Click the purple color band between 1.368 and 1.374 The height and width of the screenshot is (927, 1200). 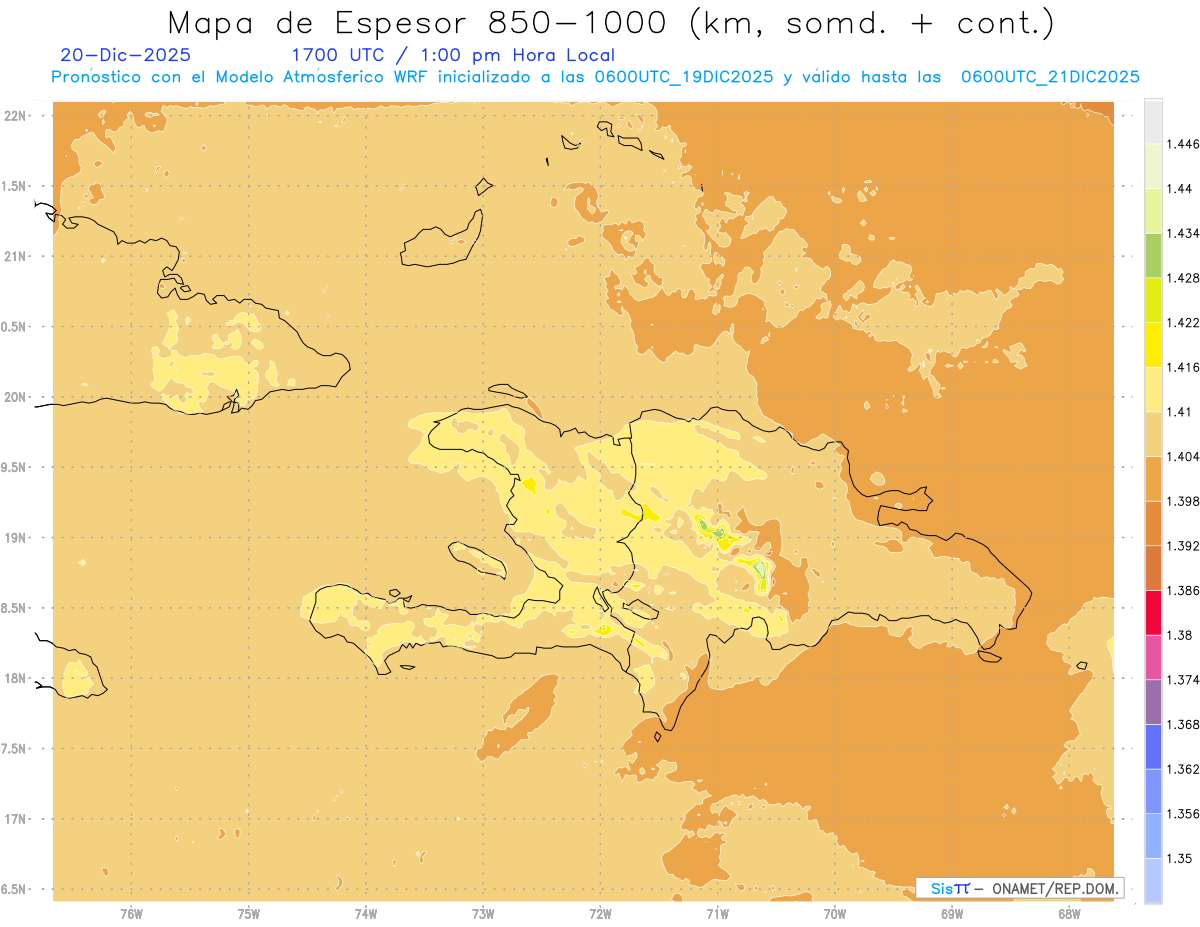click(1153, 702)
